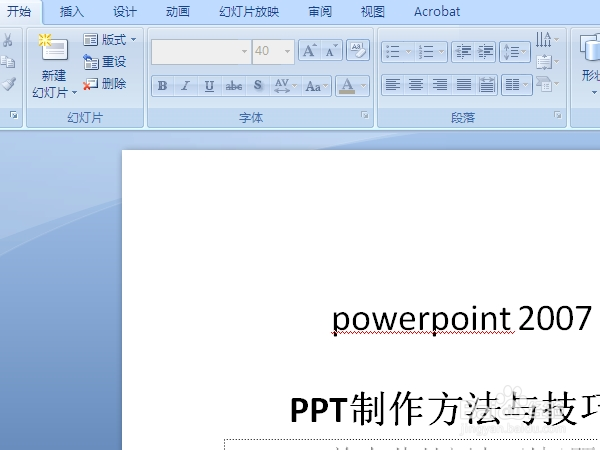Apply numbered list formatting
The height and width of the screenshot is (450, 600).
click(426, 52)
